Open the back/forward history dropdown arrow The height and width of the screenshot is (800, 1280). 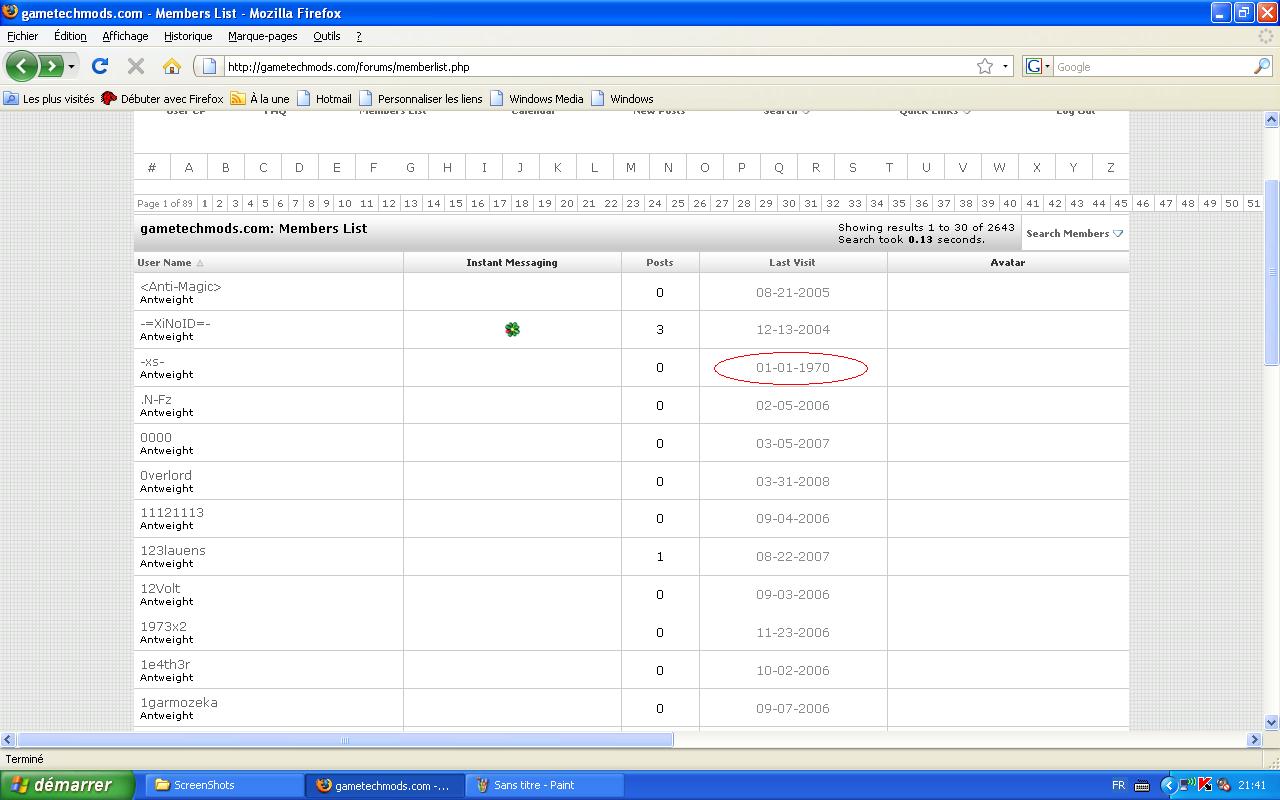(71, 67)
